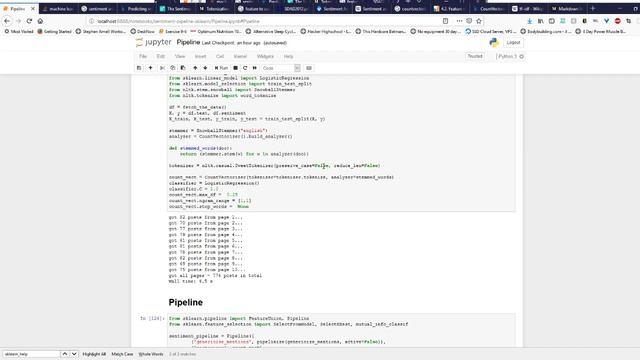Find previous match up arrow
This screenshot has height=360, width=640.
tap(65, 354)
